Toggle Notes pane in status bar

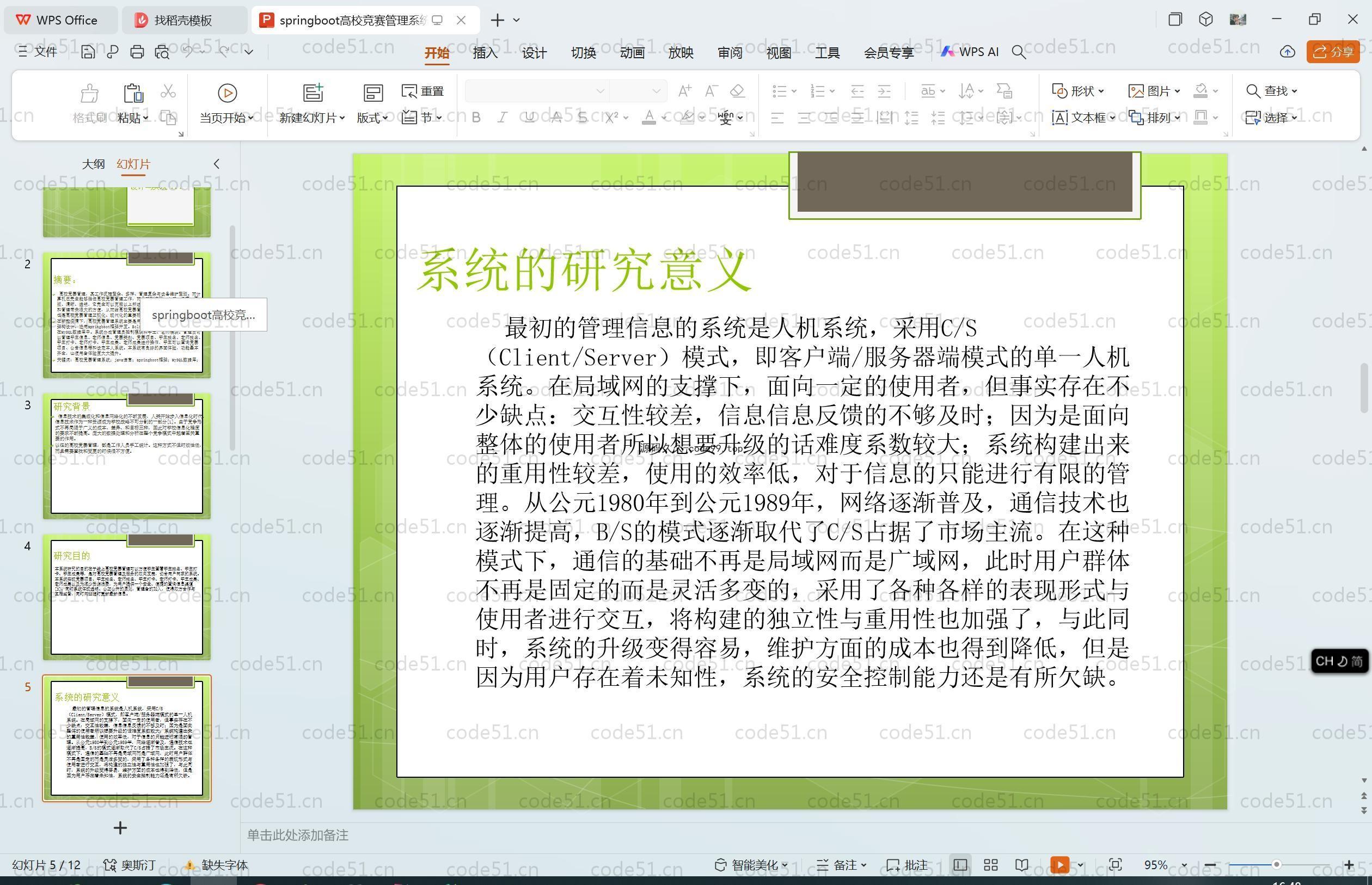[842, 865]
